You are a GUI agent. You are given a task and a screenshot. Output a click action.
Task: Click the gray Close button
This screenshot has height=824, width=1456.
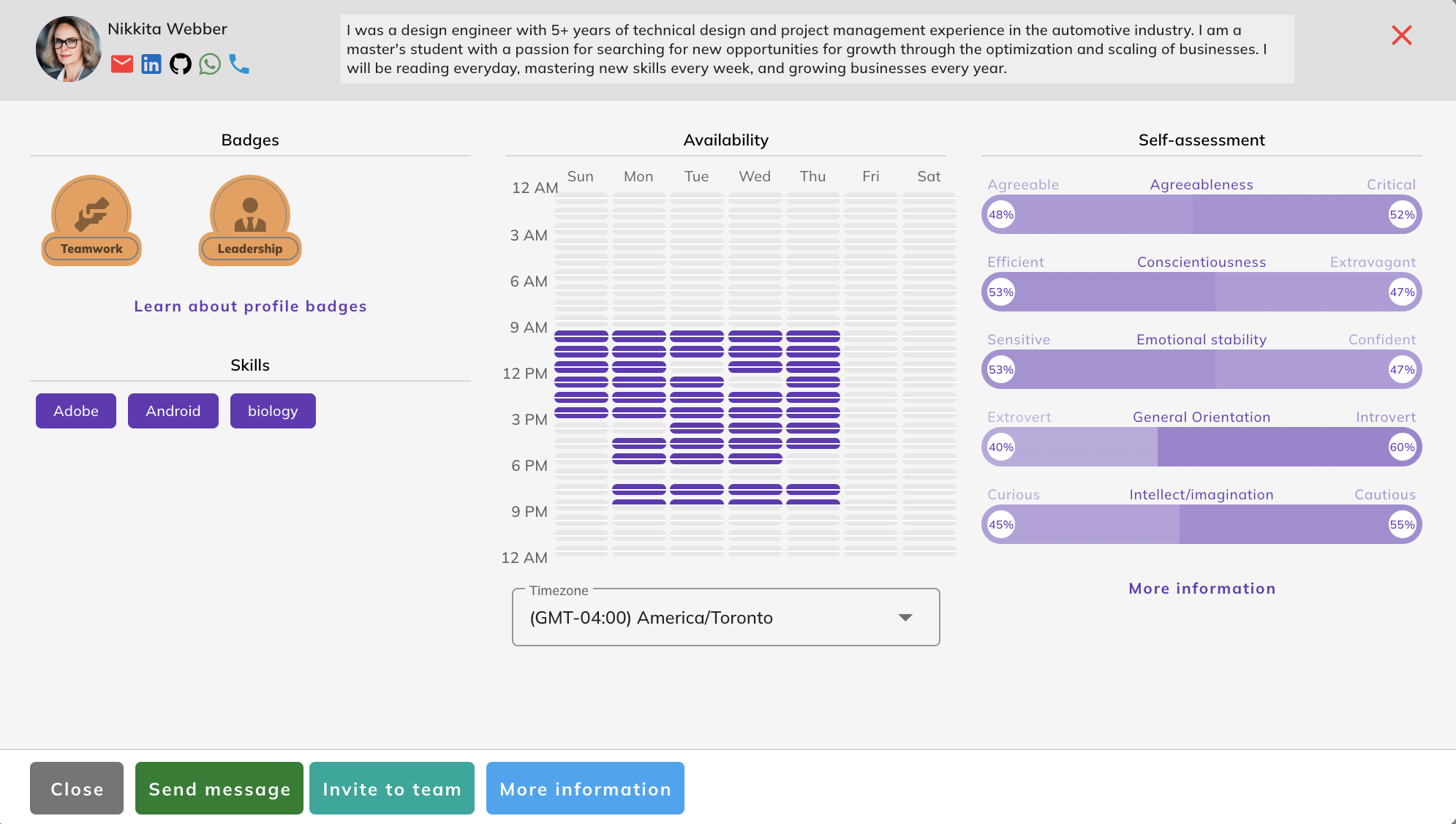pyautogui.click(x=77, y=788)
